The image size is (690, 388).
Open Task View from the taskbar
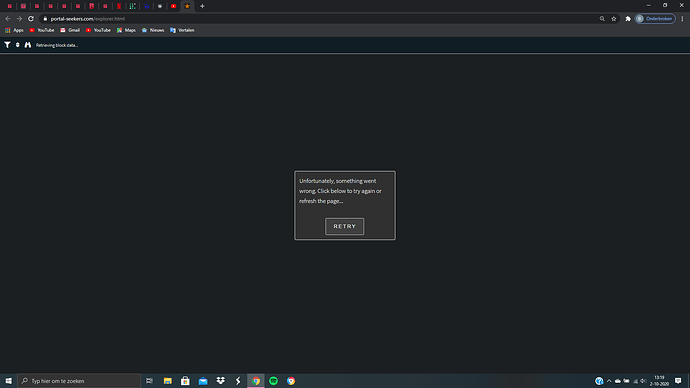point(150,381)
